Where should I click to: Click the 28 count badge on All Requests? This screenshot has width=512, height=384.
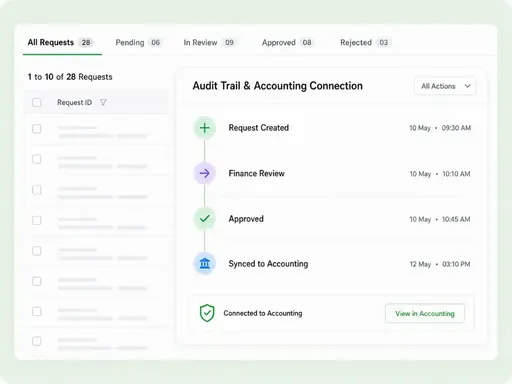pyautogui.click(x=86, y=42)
